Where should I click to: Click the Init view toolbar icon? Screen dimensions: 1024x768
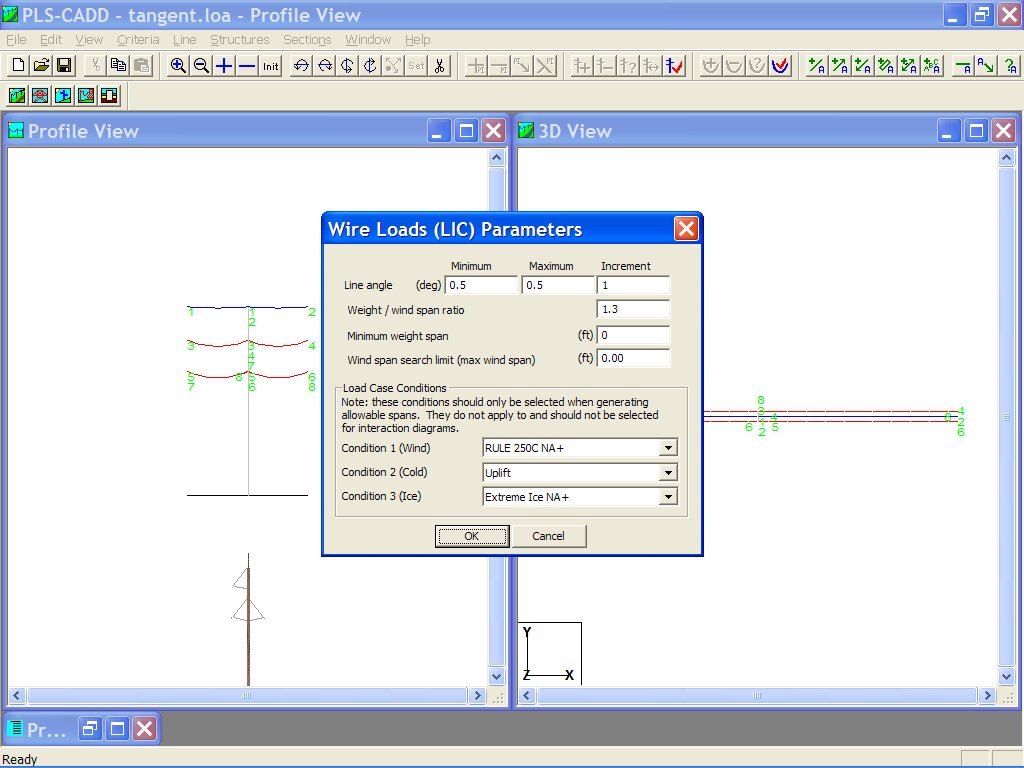click(x=269, y=66)
